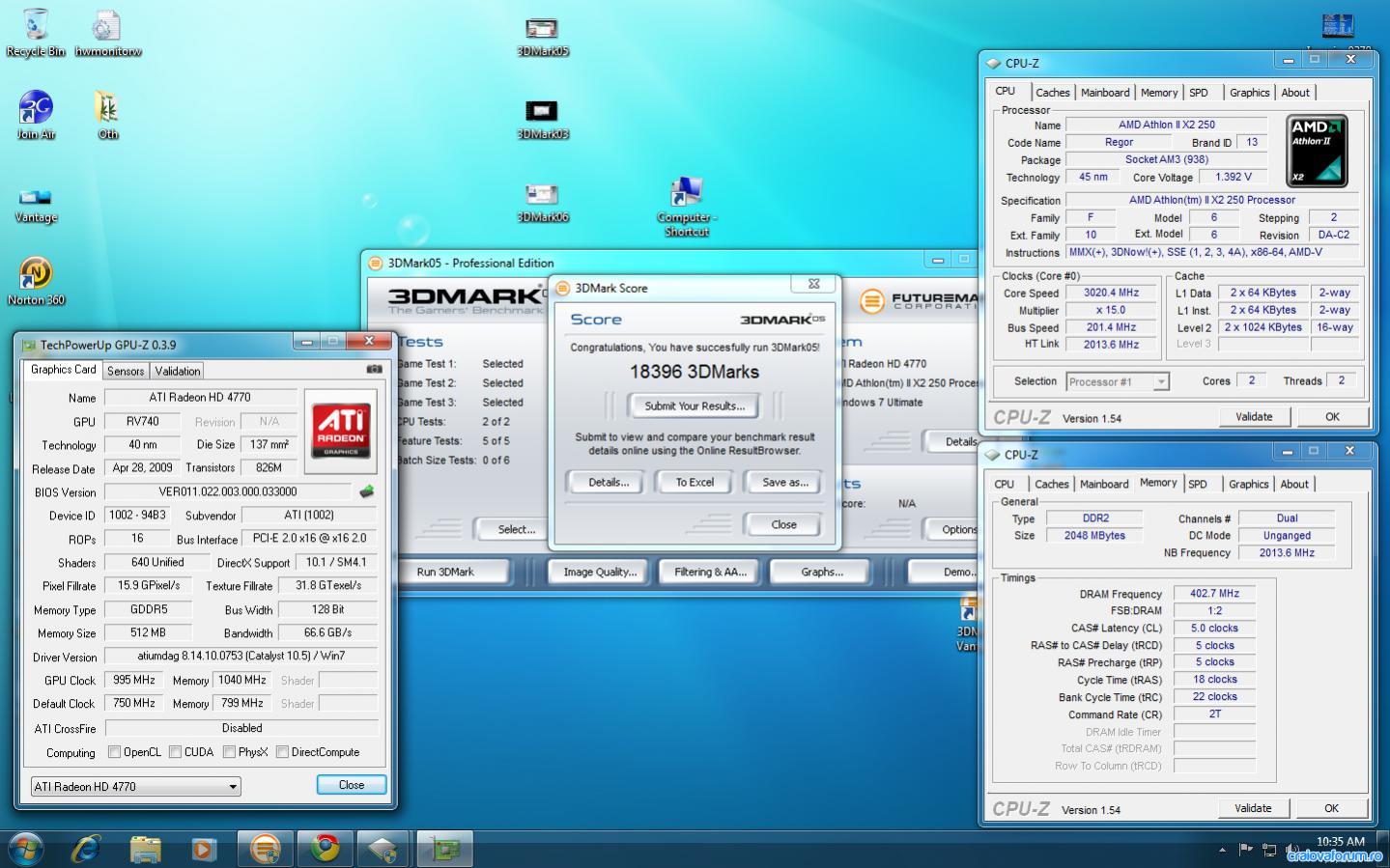This screenshot has height=868, width=1390.
Task: Launch Internet Explorer from the taskbar
Action: pyautogui.click(x=86, y=849)
